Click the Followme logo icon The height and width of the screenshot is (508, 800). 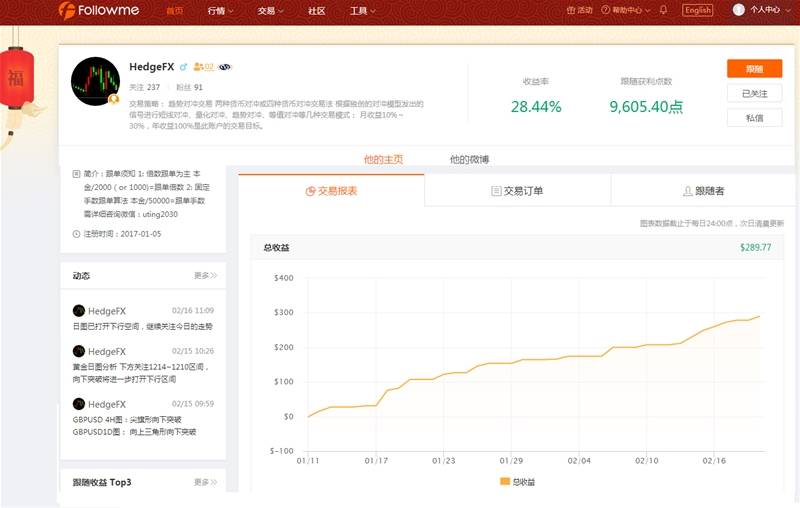(x=67, y=10)
